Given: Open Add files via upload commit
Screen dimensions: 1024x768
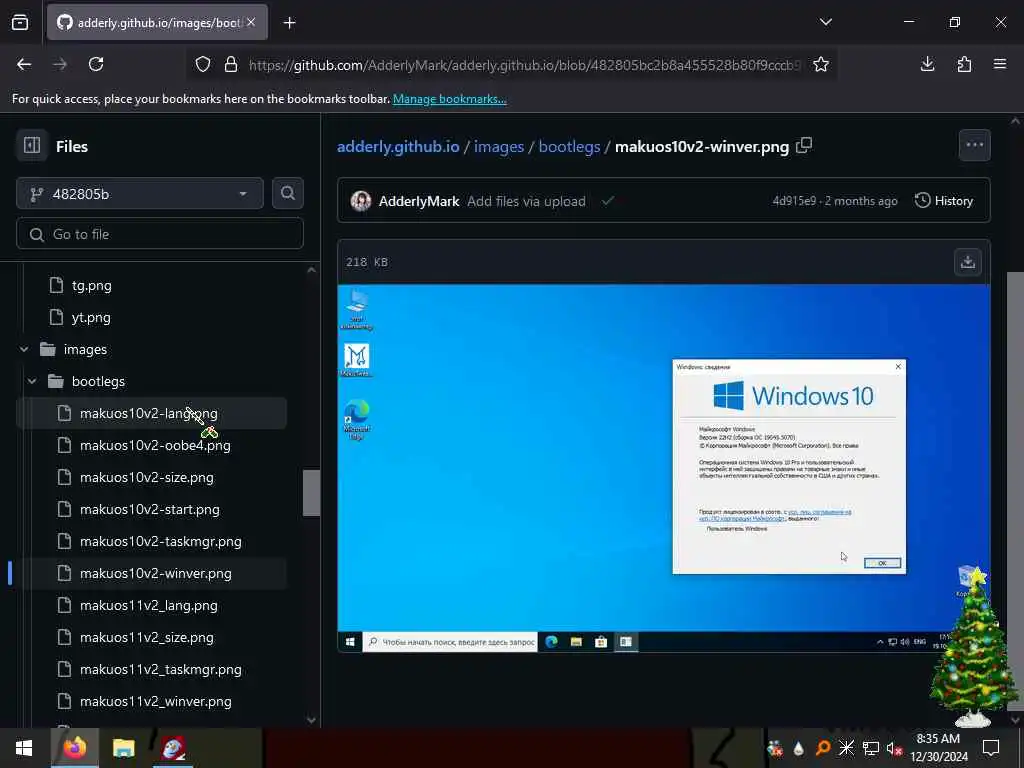Looking at the screenshot, I should pos(526,201).
